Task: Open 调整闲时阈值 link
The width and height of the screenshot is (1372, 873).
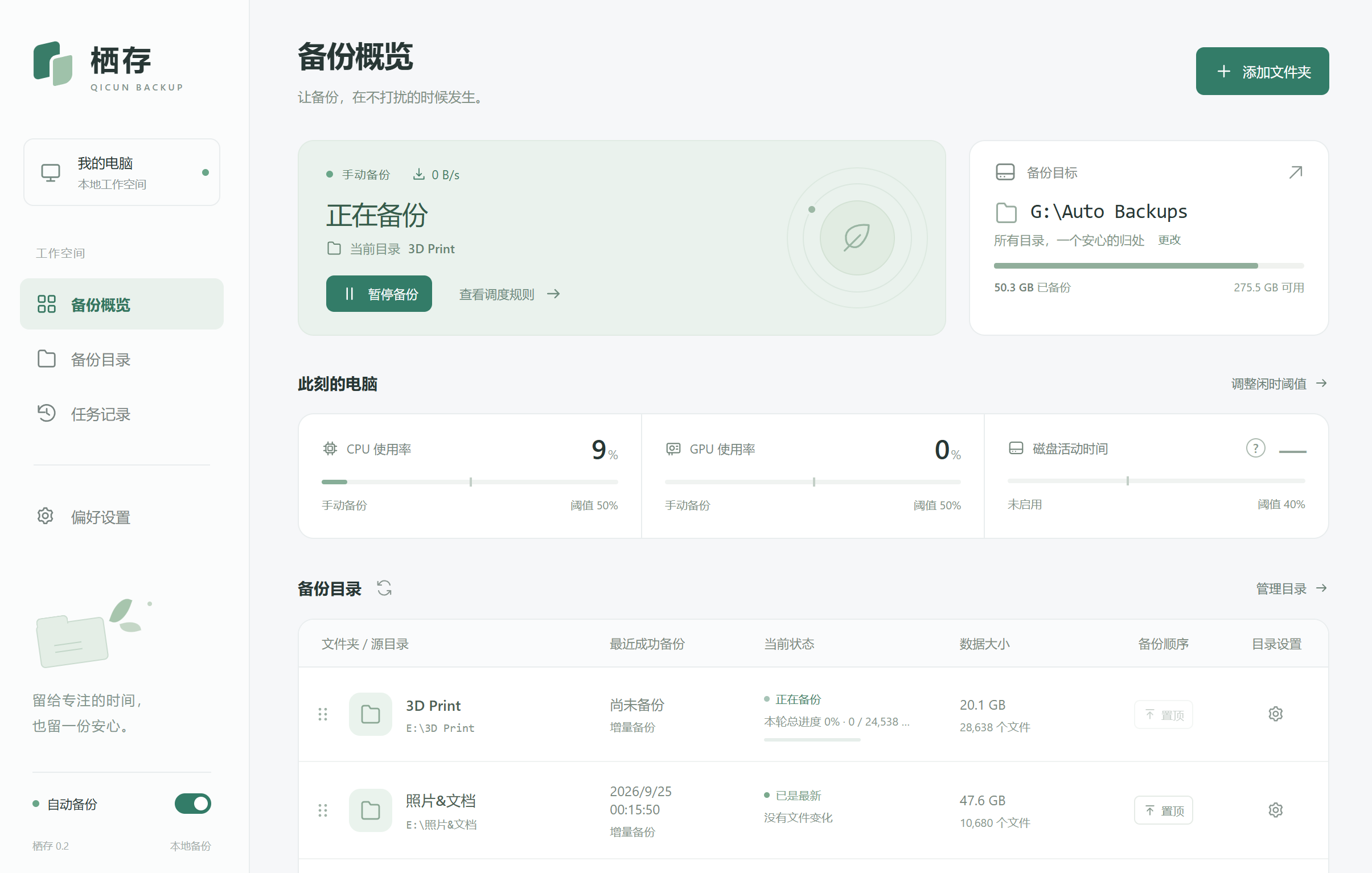Action: (x=1279, y=384)
